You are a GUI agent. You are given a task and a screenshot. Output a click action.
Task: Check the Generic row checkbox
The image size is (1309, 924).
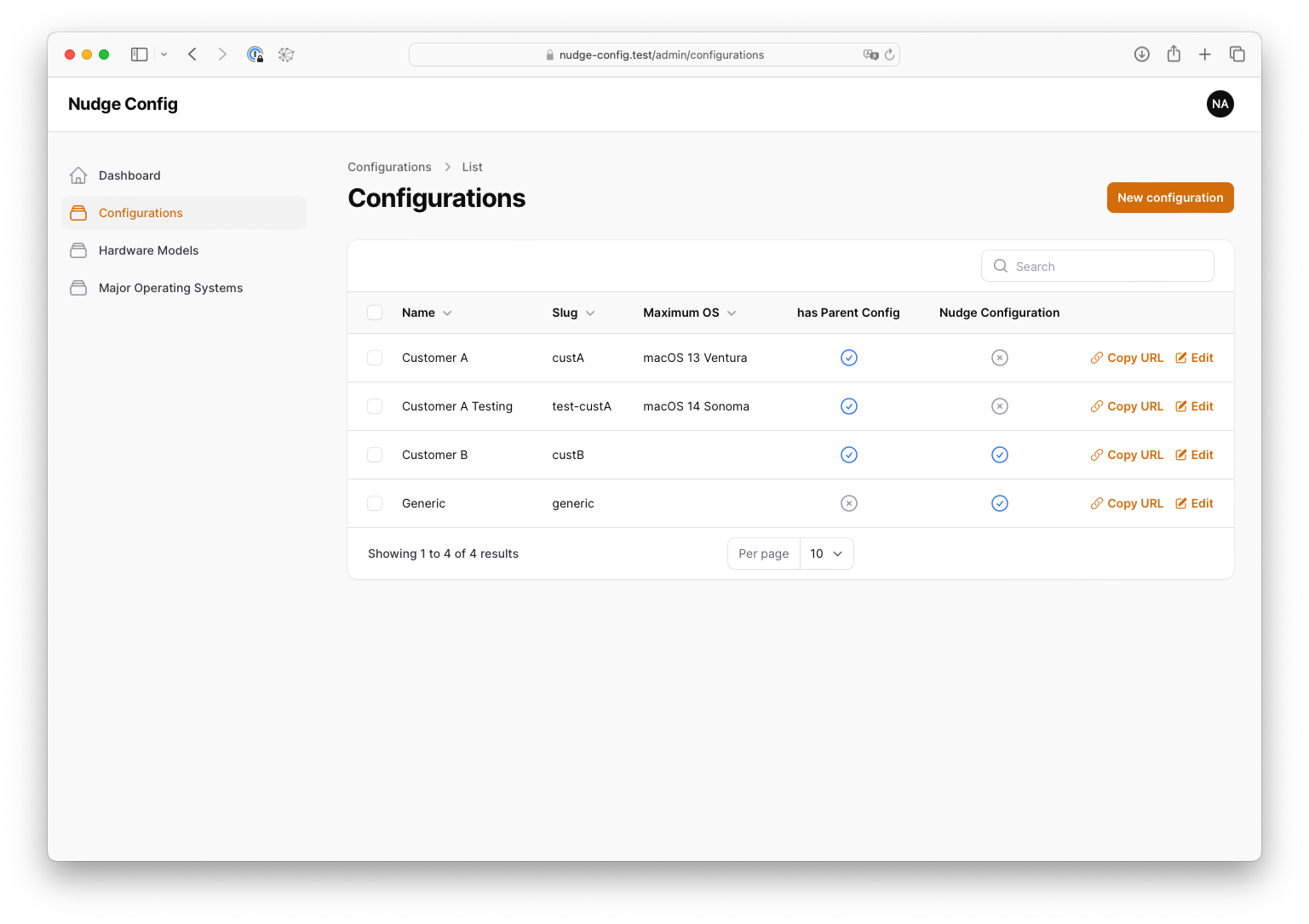point(375,503)
